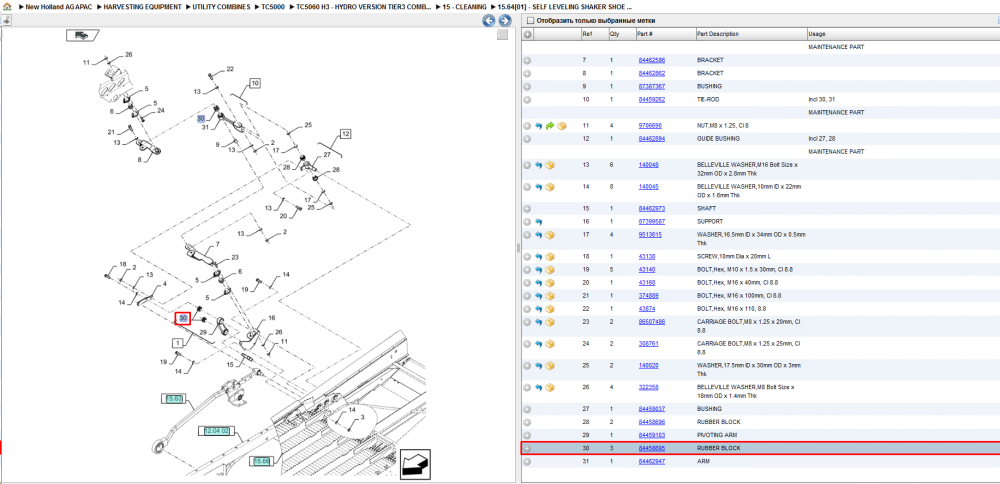Click reference tag 12.04 02 in diagram
1000x484 pixels.
point(216,432)
